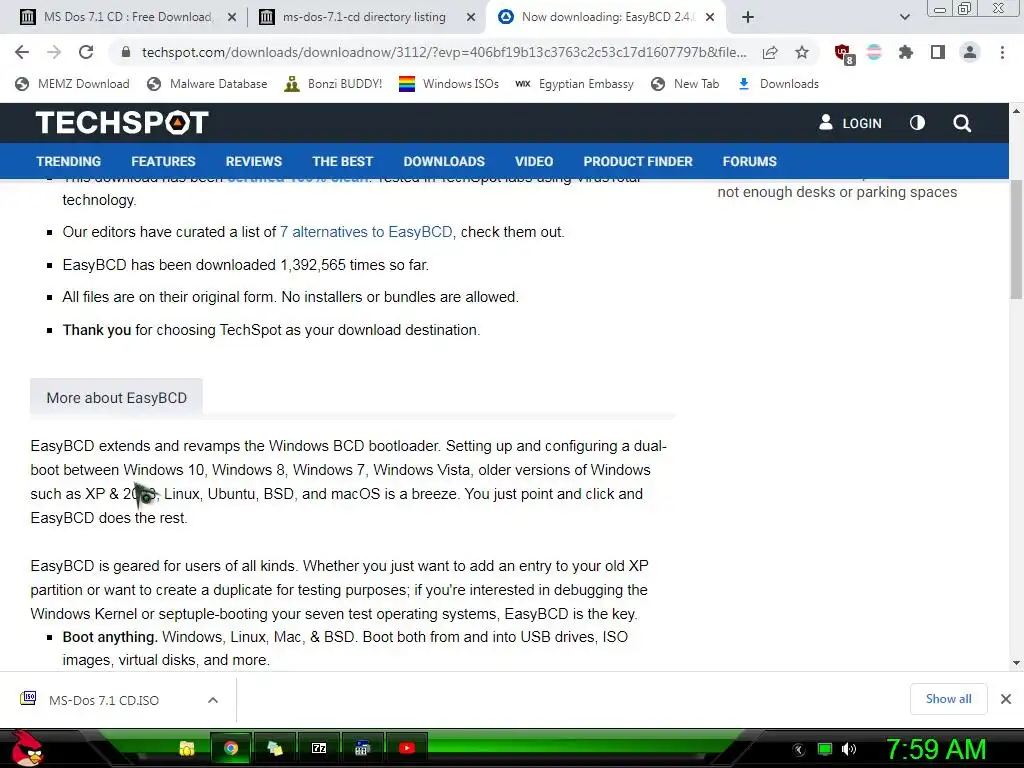The image size is (1024, 768).
Task: Click the green monitor tray icon
Action: click(825, 749)
